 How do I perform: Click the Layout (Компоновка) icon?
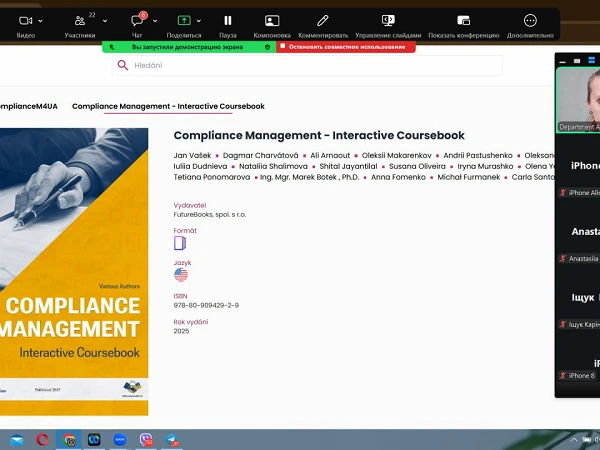point(272,20)
